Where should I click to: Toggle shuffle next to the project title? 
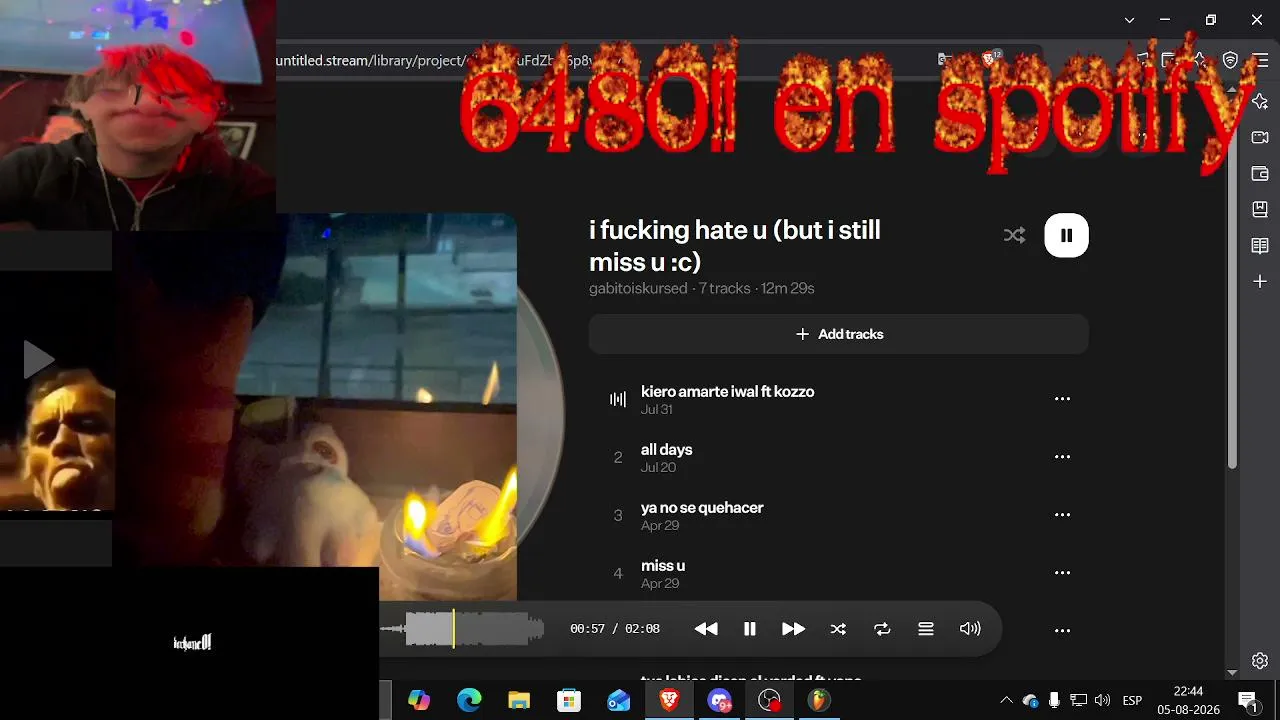click(1014, 235)
